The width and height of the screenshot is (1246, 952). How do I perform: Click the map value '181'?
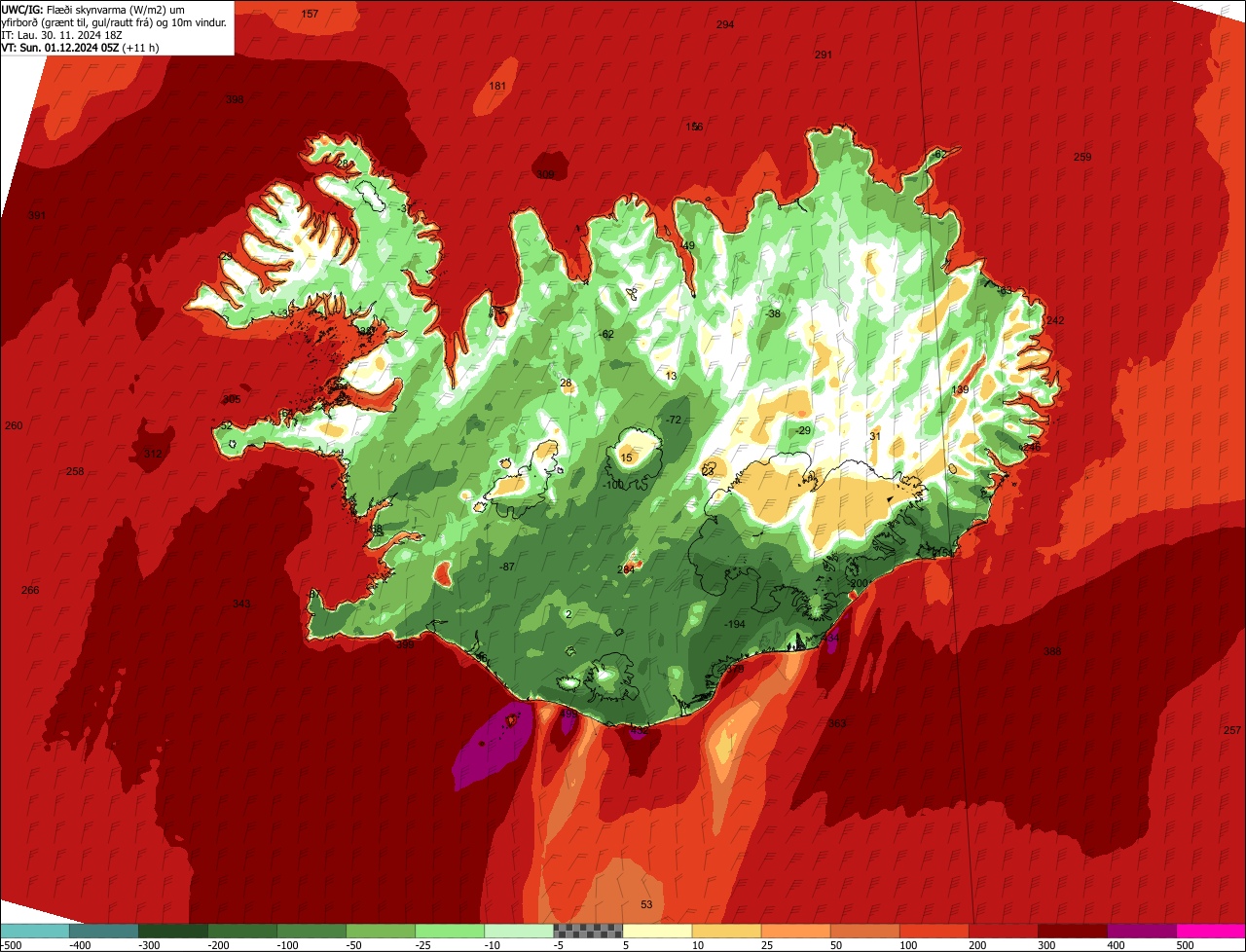pos(497,86)
